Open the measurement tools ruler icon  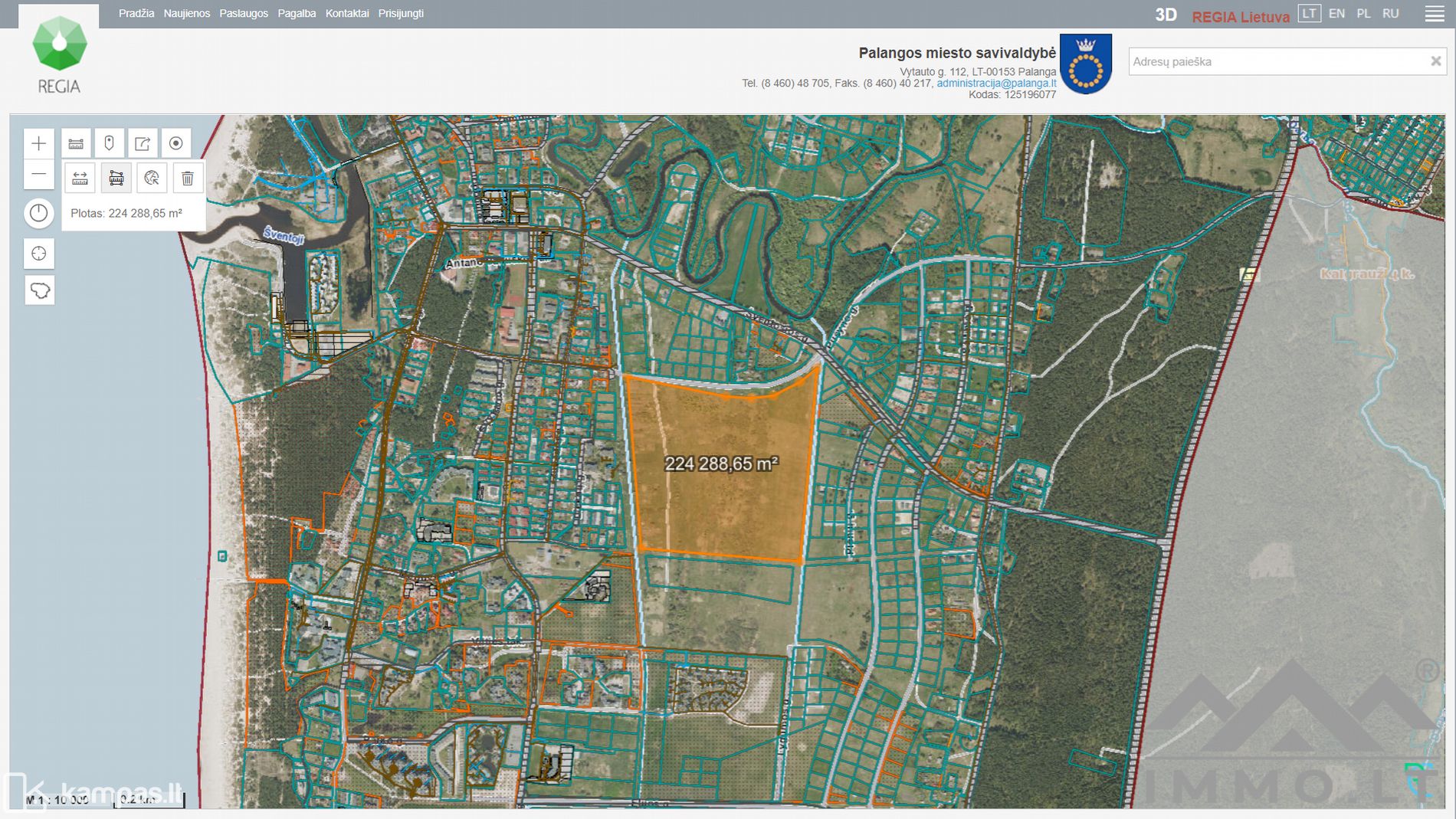[x=76, y=143]
